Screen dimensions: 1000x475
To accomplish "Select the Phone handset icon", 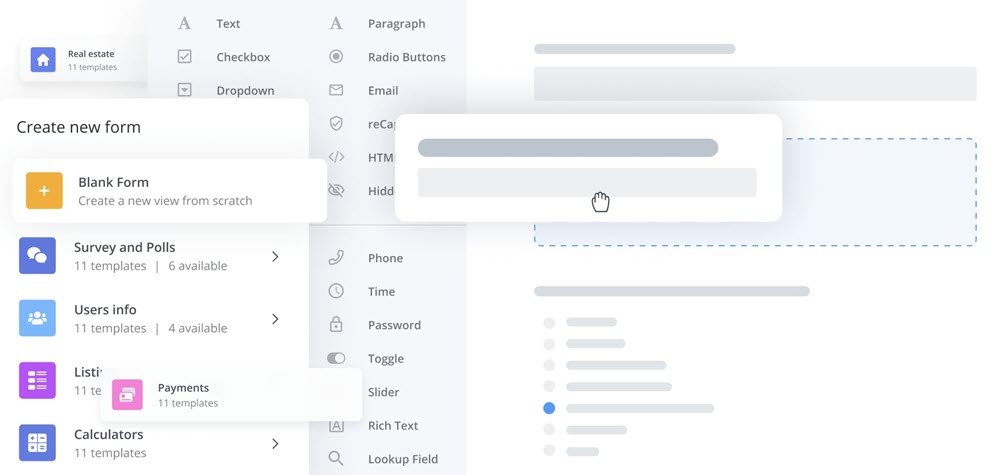I will [x=336, y=258].
